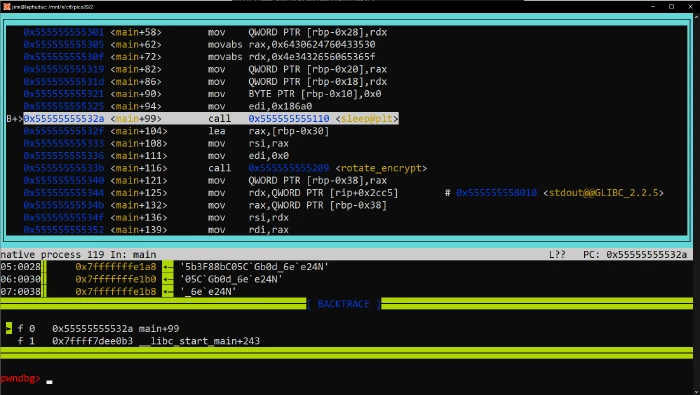This screenshot has height=395, width=700.
Task: Click the call address 0x555555555209
Action: tap(288, 168)
